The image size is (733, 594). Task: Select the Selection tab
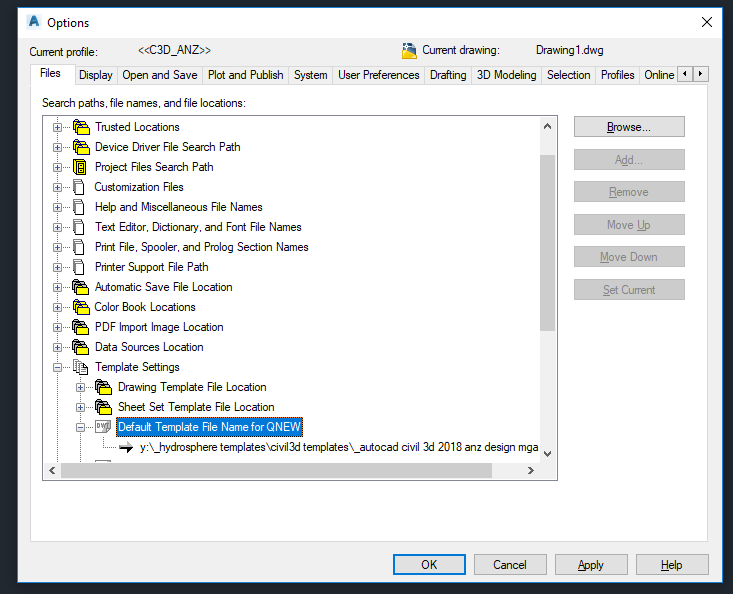click(x=568, y=75)
